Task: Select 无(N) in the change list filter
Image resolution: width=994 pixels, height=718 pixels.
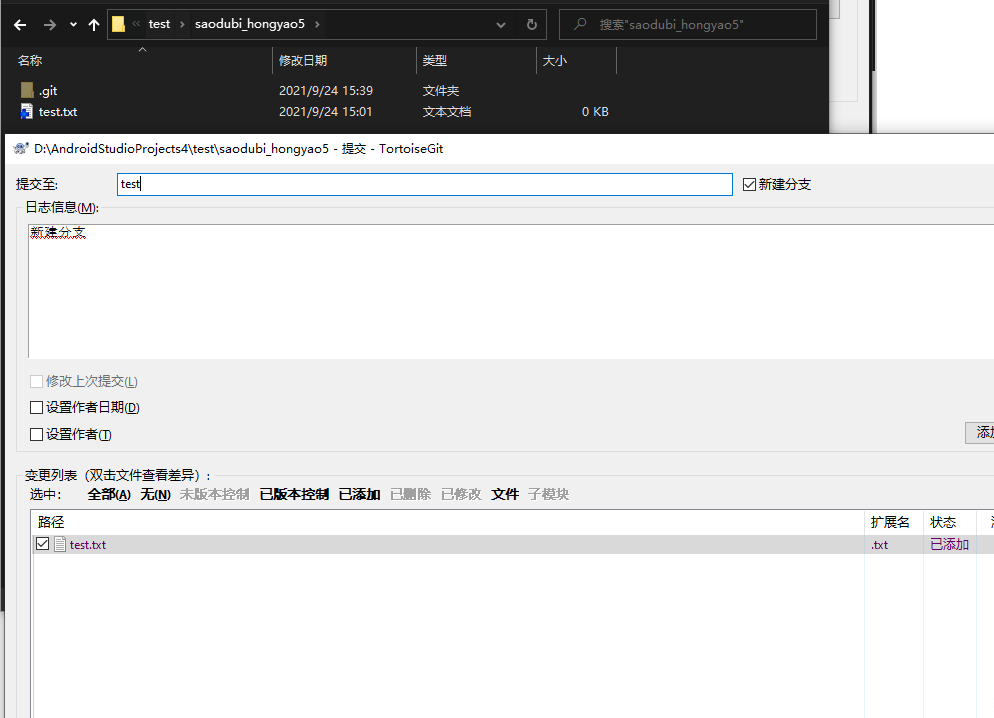Action: pos(155,494)
